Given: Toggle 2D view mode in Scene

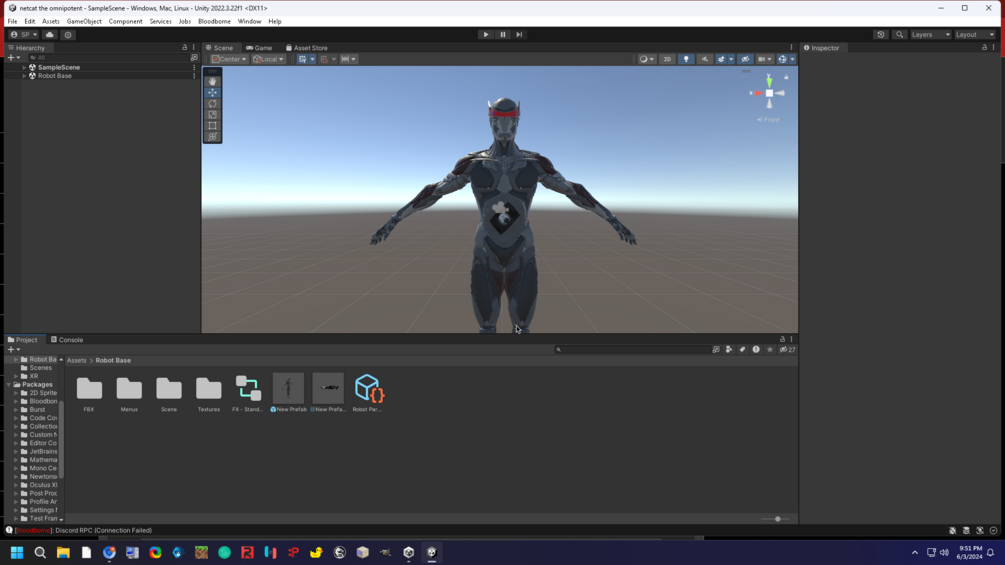Looking at the screenshot, I should (x=667, y=59).
